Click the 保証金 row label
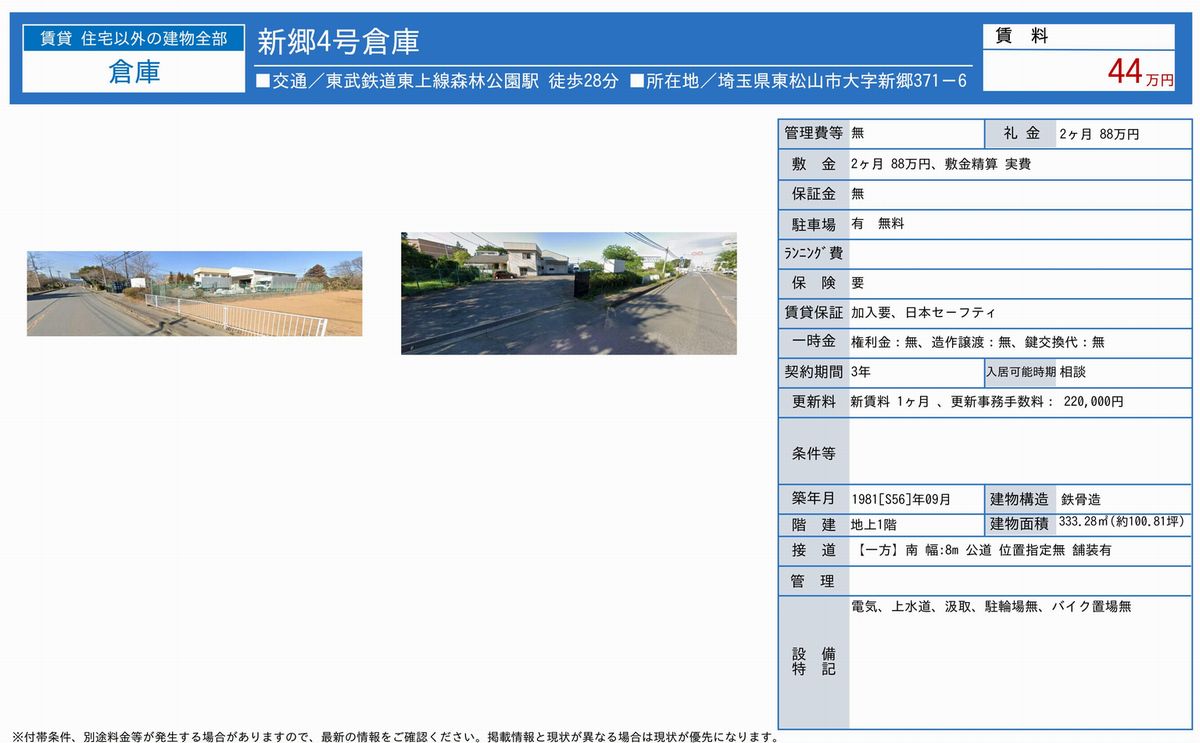 pyautogui.click(x=813, y=194)
